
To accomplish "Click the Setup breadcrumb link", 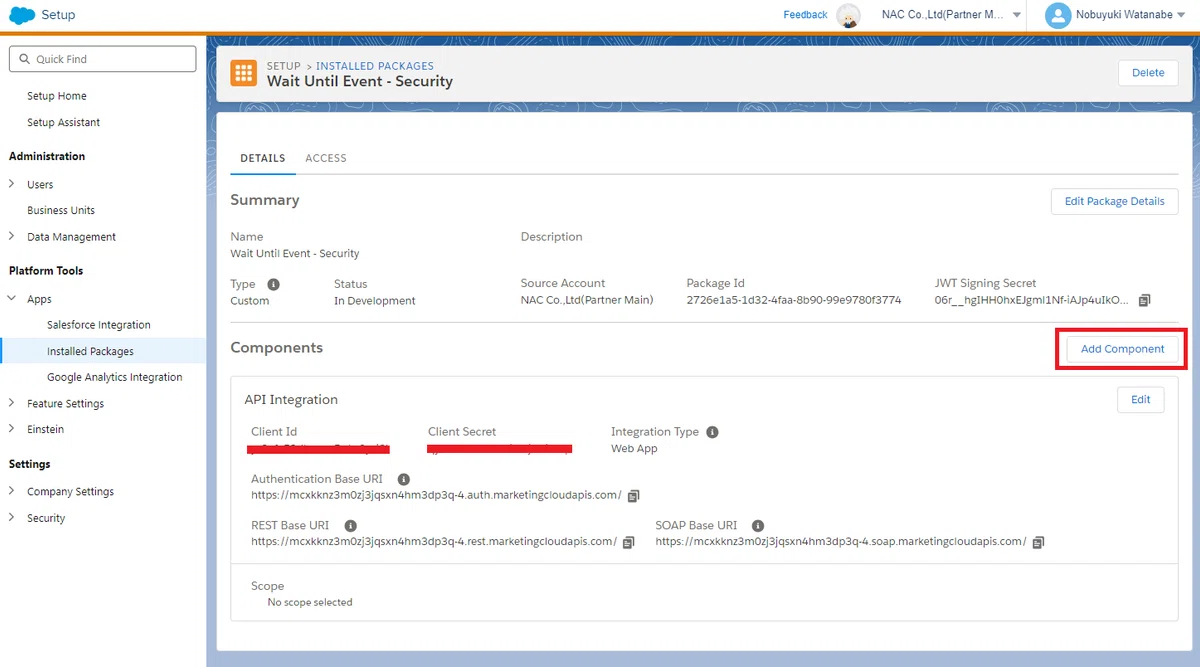I will click(283, 66).
